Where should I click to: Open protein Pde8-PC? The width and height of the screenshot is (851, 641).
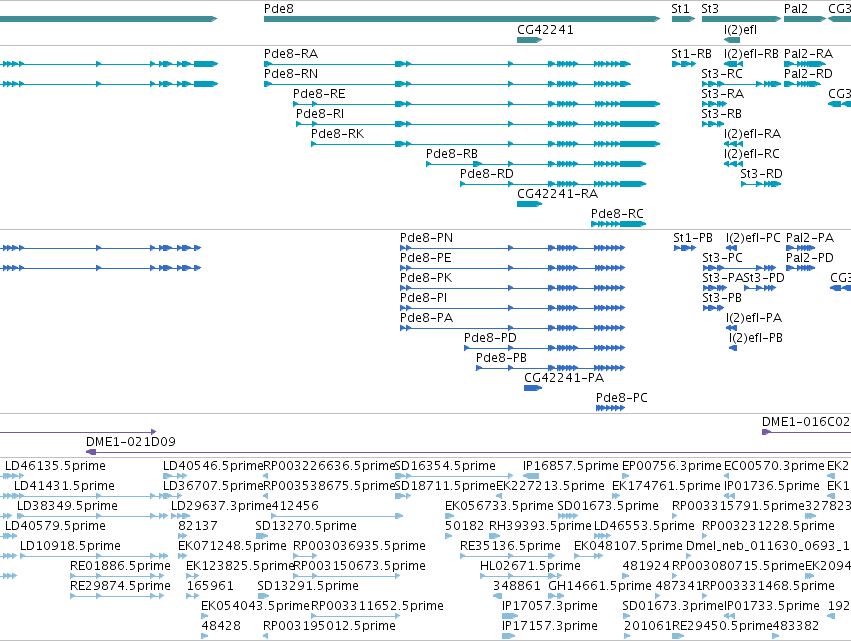tap(611, 408)
